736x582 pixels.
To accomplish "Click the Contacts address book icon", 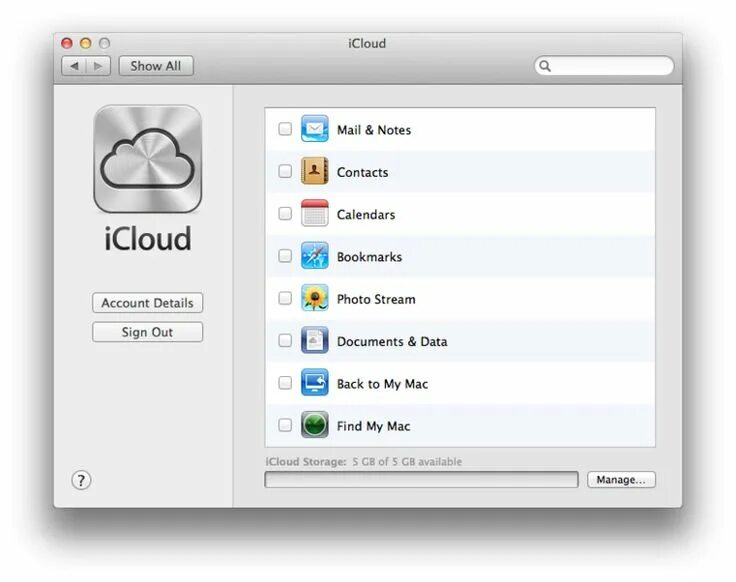I will 314,171.
